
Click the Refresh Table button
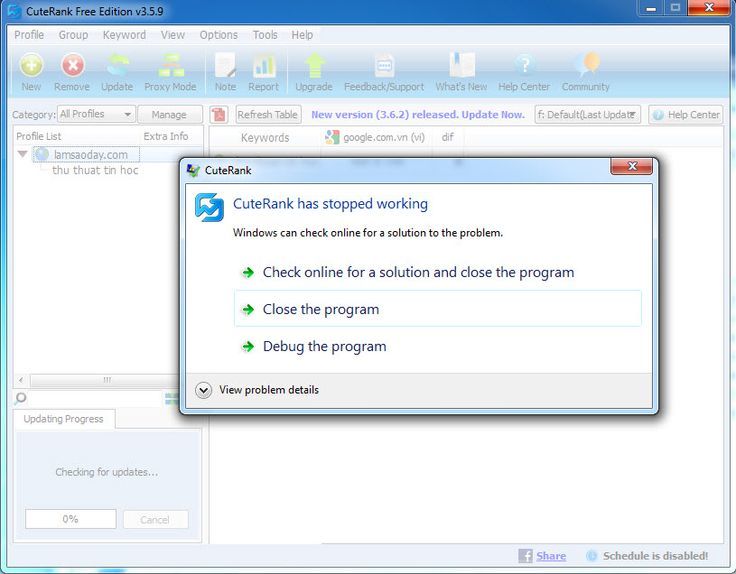click(x=268, y=115)
